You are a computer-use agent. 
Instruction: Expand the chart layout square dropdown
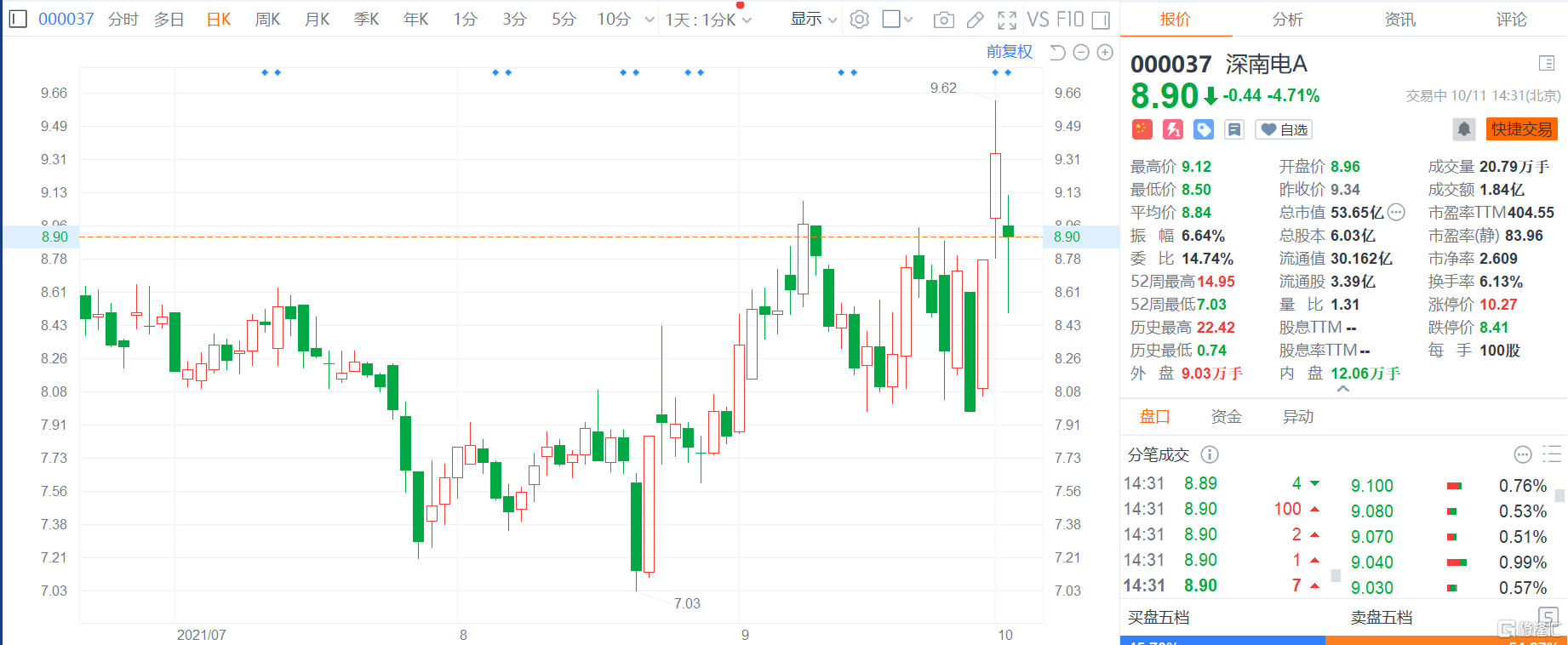(x=897, y=20)
